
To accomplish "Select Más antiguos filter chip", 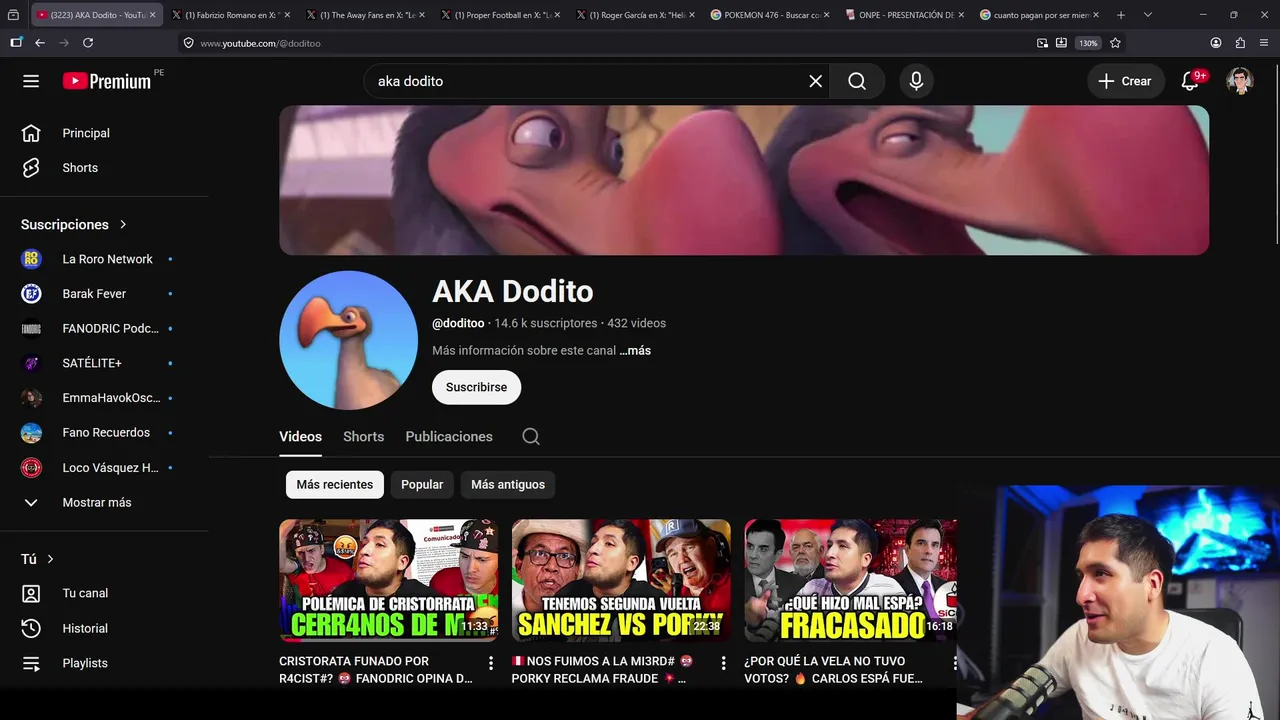I will coord(508,484).
